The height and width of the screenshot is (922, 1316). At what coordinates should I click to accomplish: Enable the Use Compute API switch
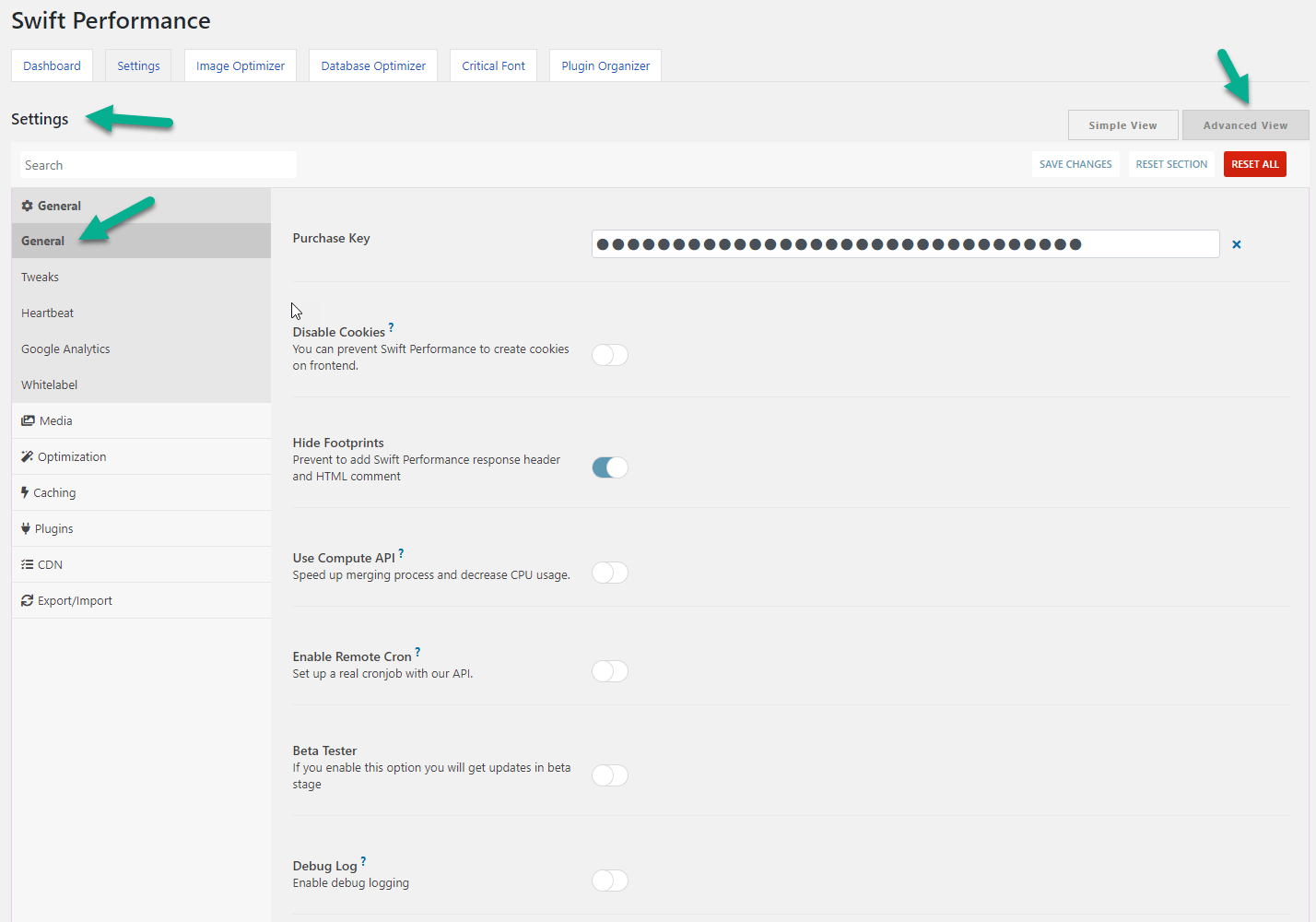(610, 573)
